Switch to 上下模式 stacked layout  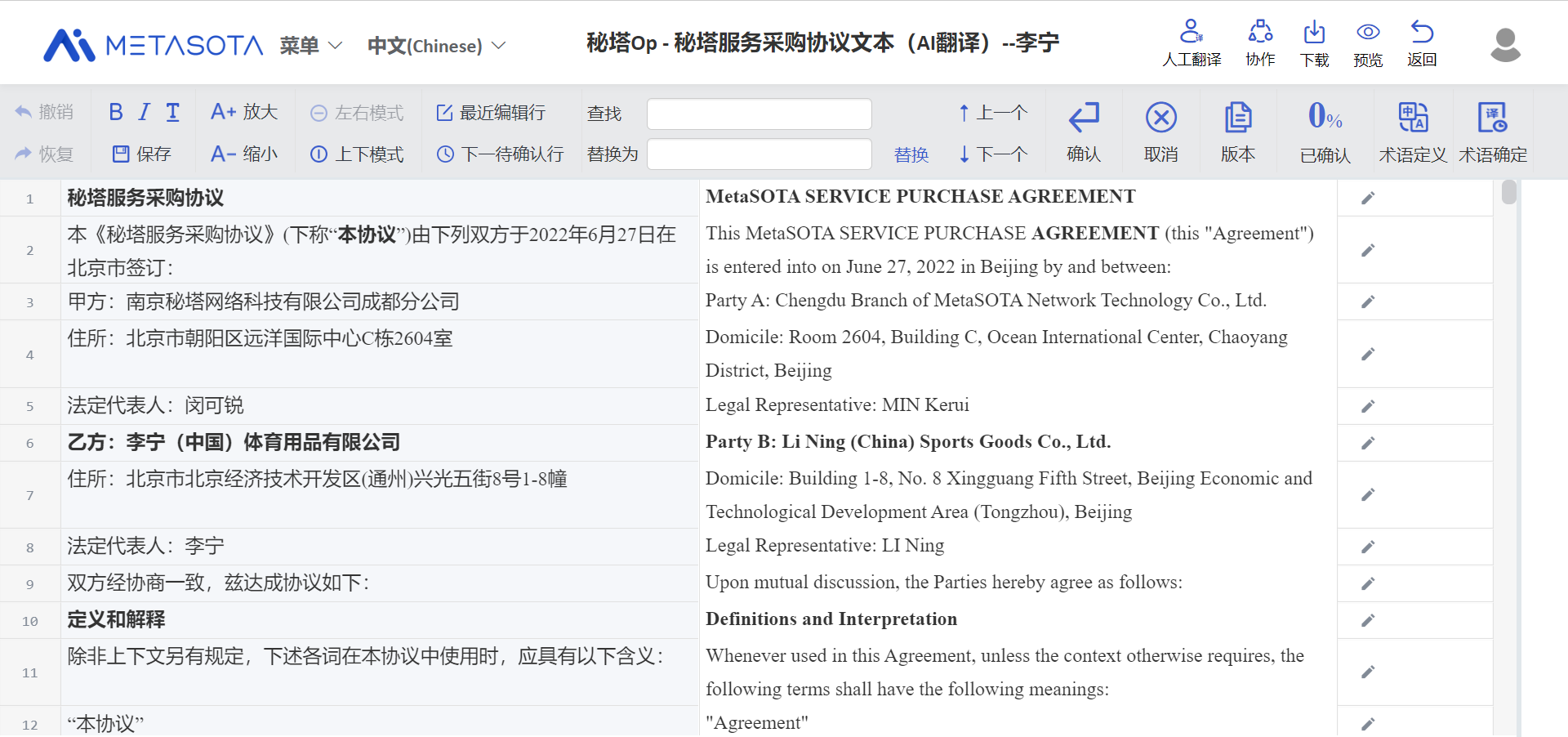point(357,154)
